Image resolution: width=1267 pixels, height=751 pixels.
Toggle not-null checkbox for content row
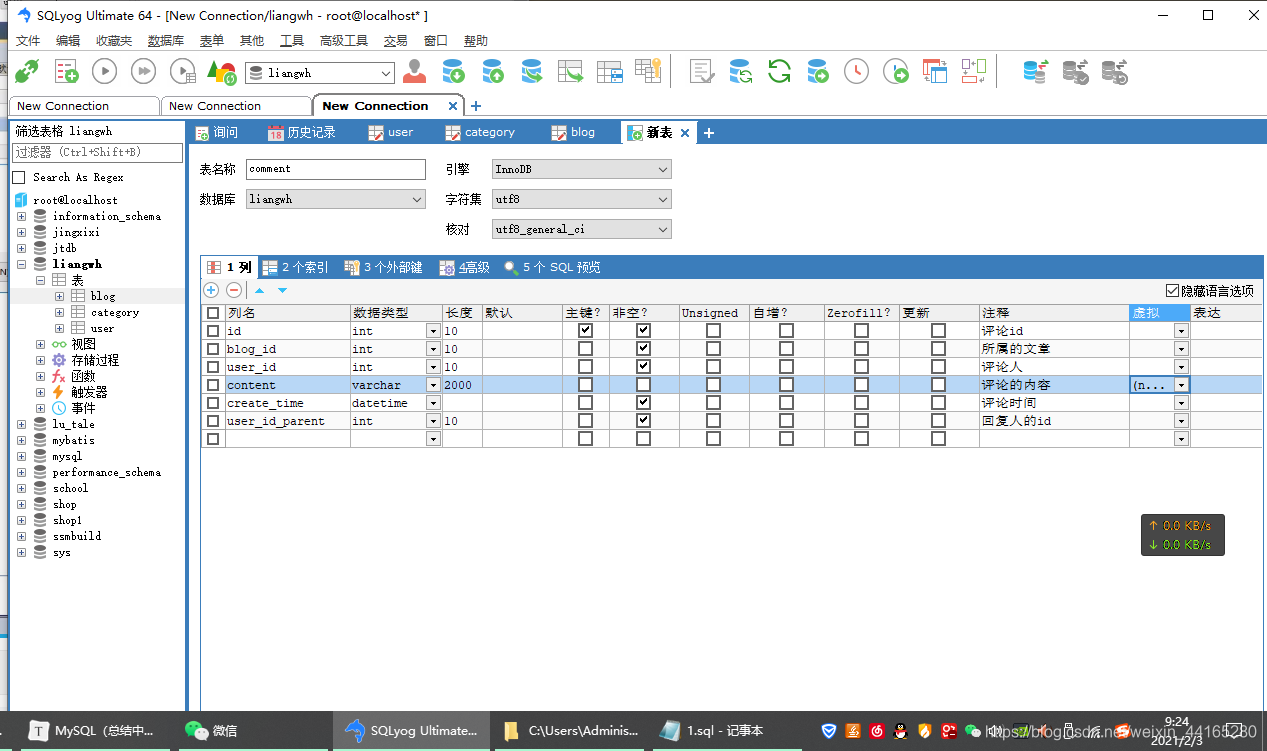click(x=643, y=385)
